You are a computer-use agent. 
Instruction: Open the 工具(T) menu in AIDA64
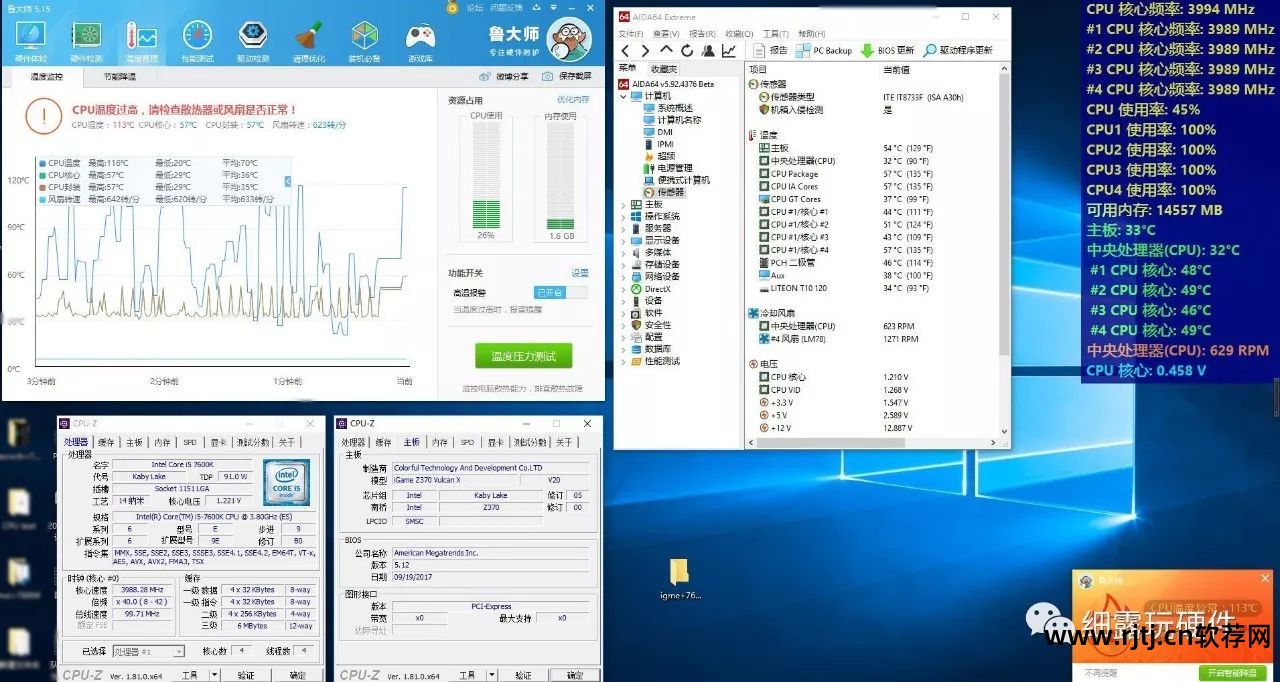point(775,33)
